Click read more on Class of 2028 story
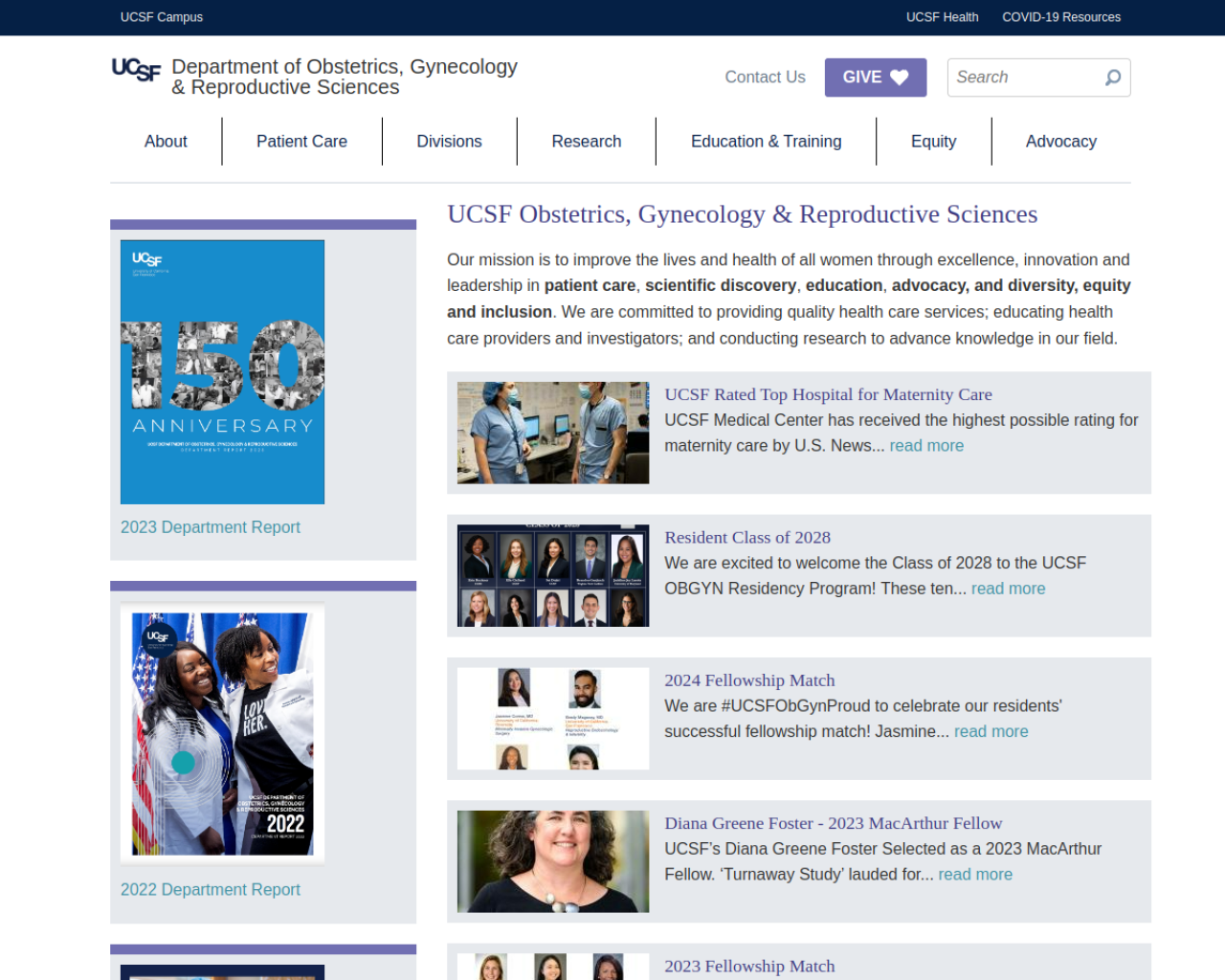The height and width of the screenshot is (980, 1225). point(1008,589)
